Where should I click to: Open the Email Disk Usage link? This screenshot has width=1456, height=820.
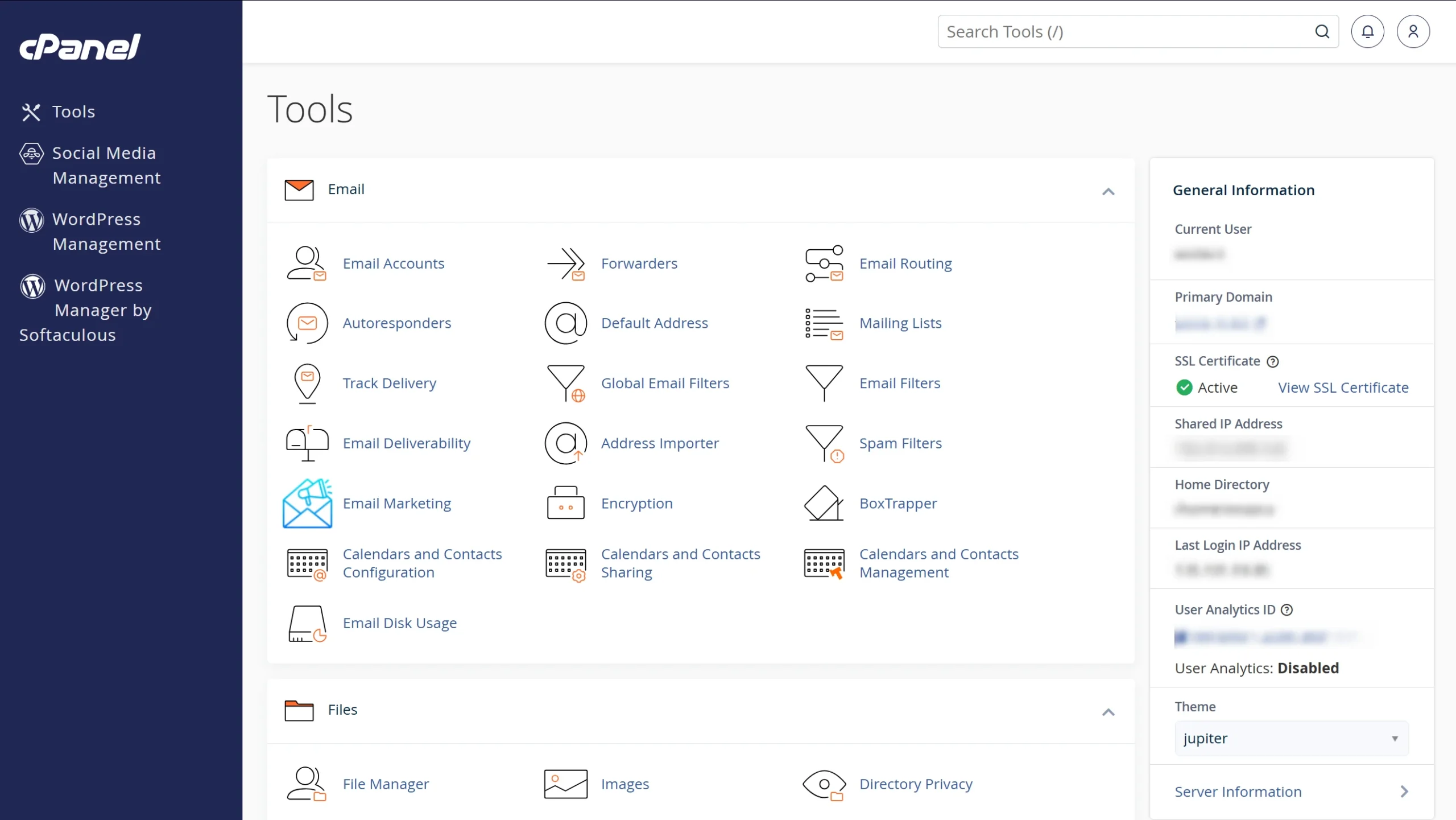pos(400,624)
